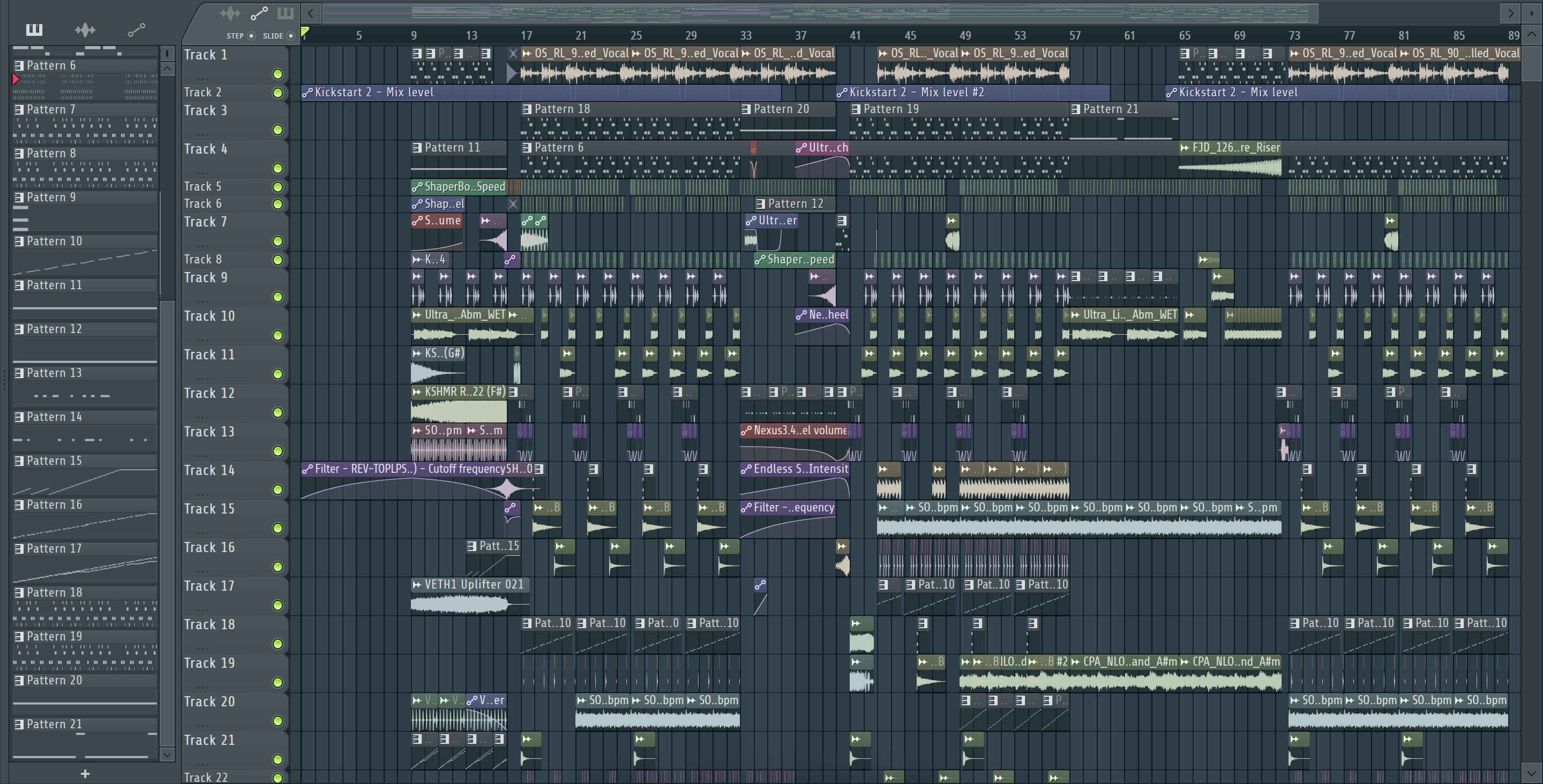This screenshot has height=784, width=1543.
Task: Mute Track 3 using its green LED
Action: click(278, 130)
